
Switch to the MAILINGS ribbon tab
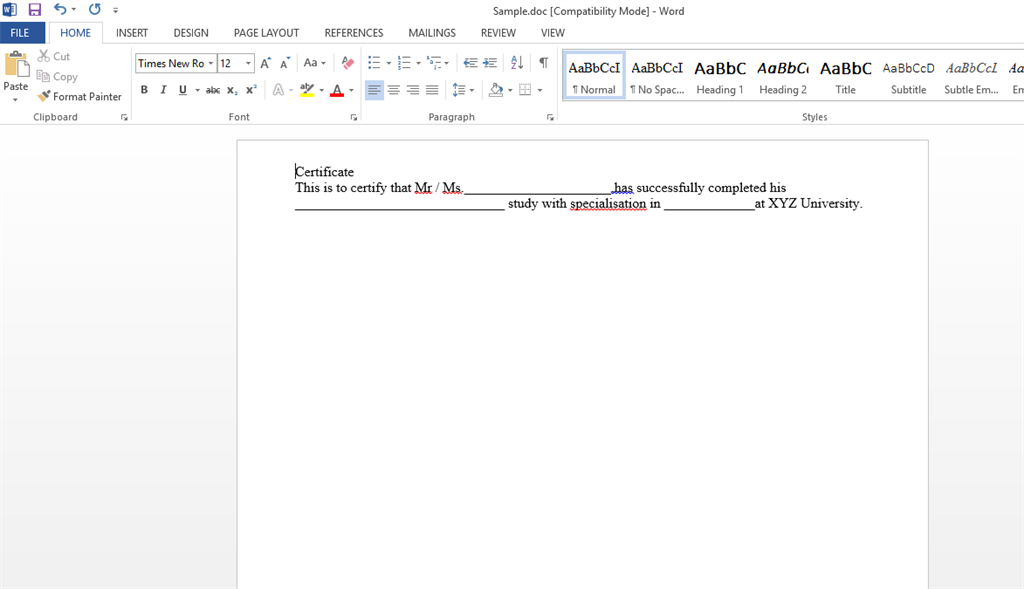click(x=431, y=32)
